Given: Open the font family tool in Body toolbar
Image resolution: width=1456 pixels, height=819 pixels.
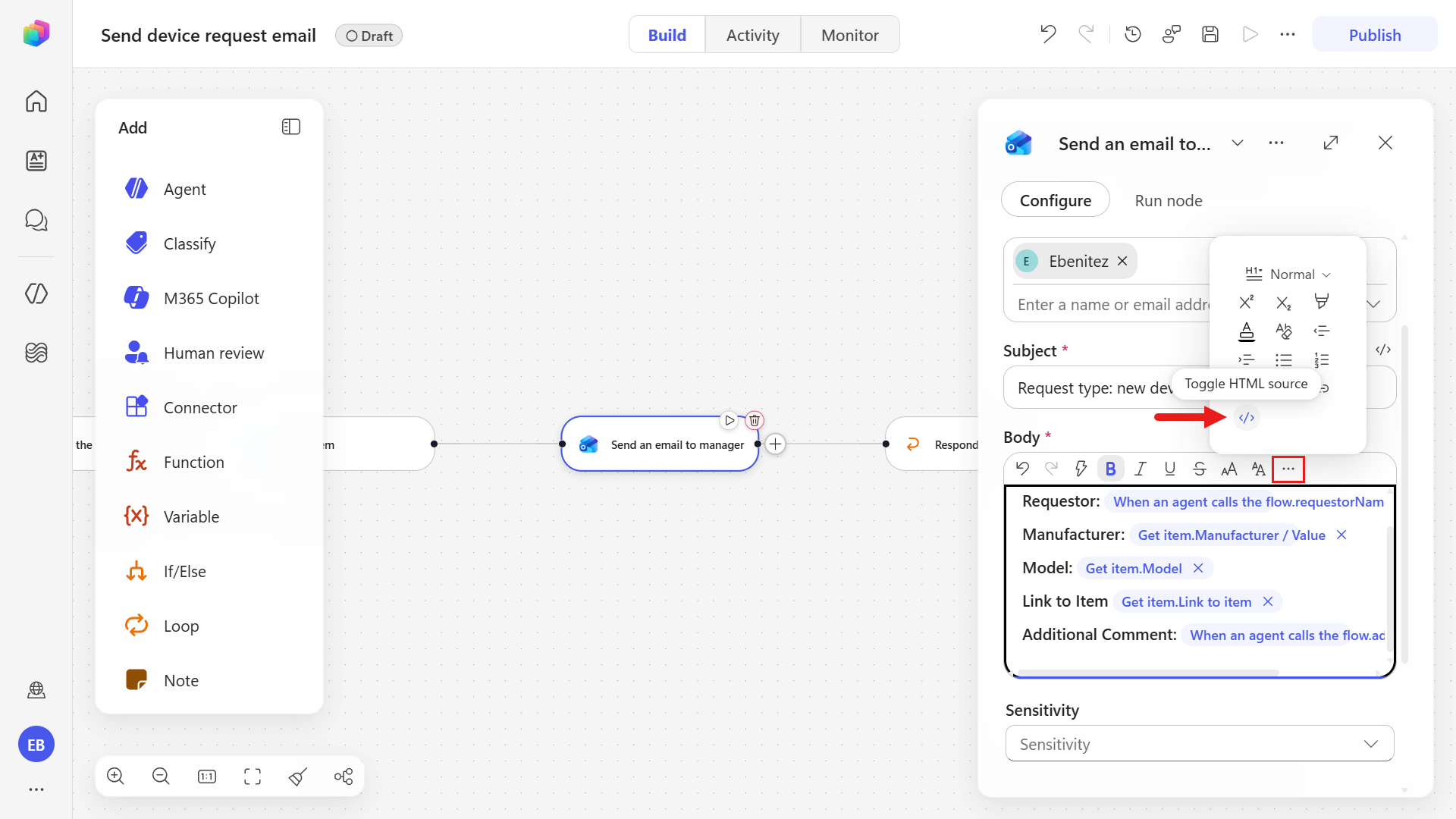Looking at the screenshot, I should [1259, 469].
